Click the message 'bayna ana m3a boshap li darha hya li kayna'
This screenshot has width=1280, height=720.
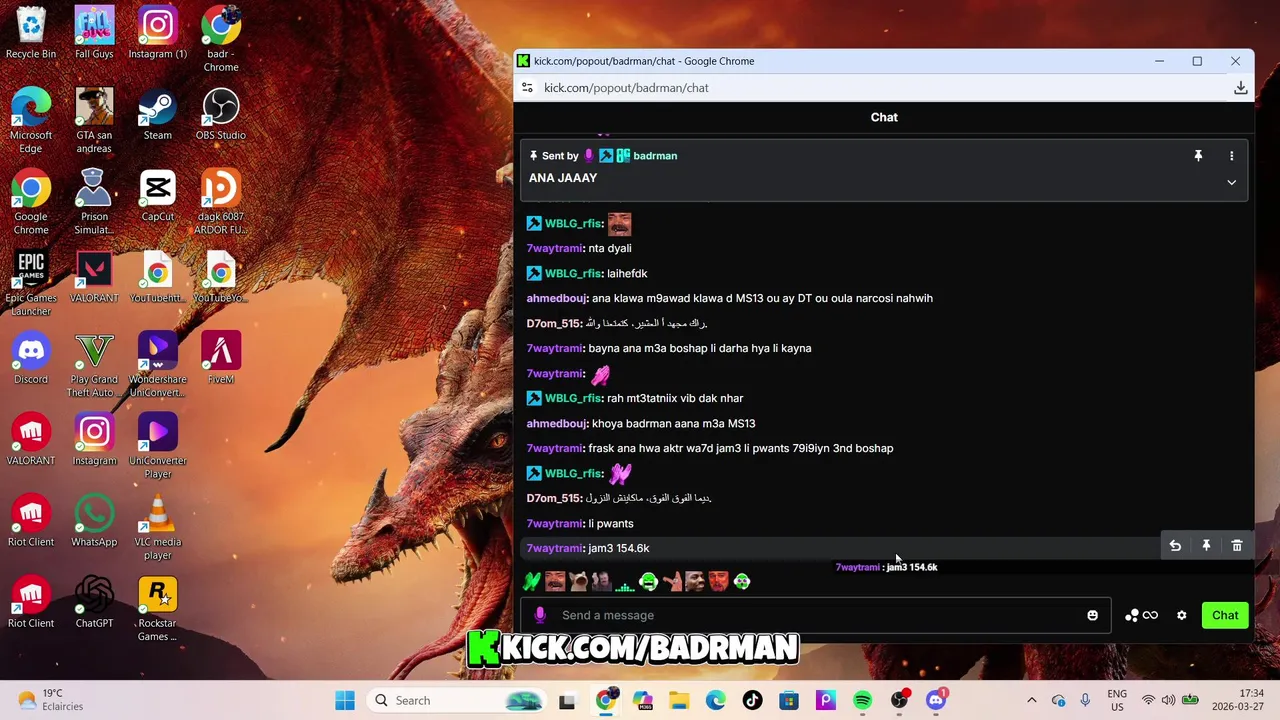point(700,348)
